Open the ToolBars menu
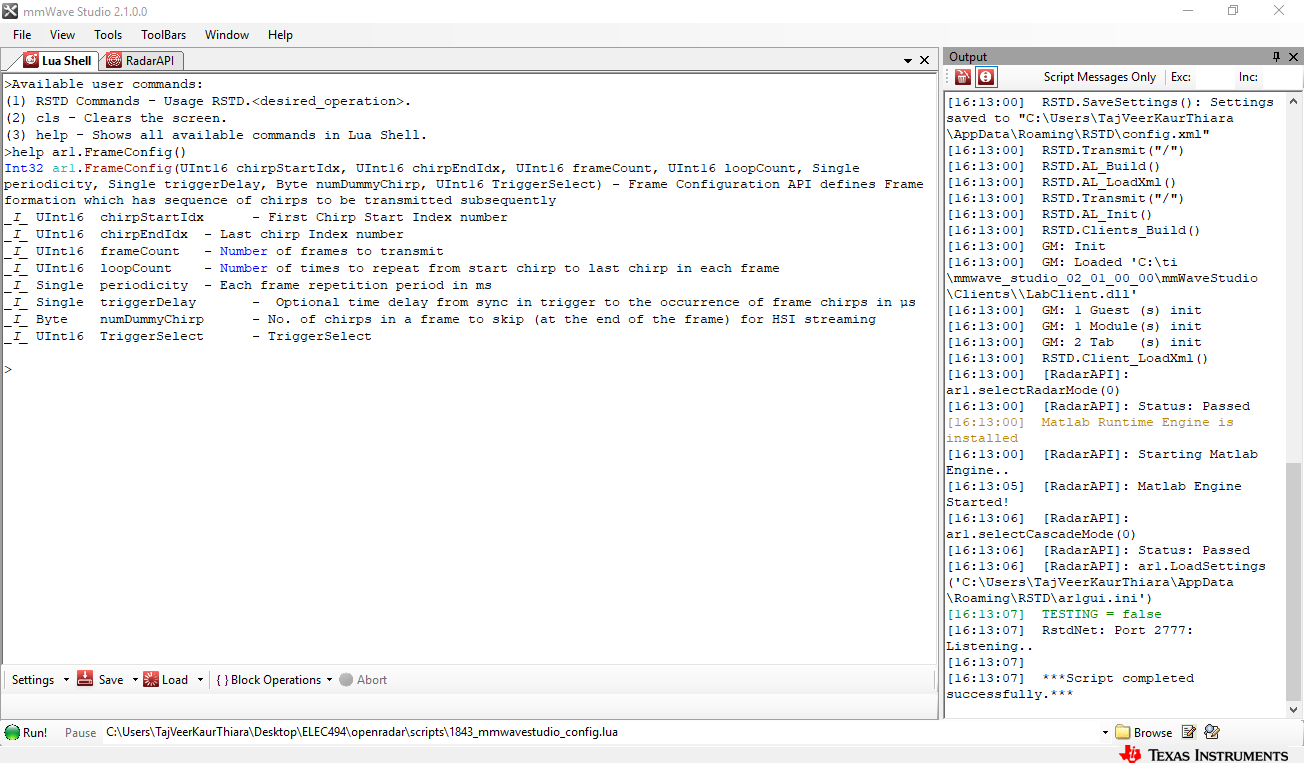This screenshot has width=1304, height=763. pyautogui.click(x=163, y=34)
